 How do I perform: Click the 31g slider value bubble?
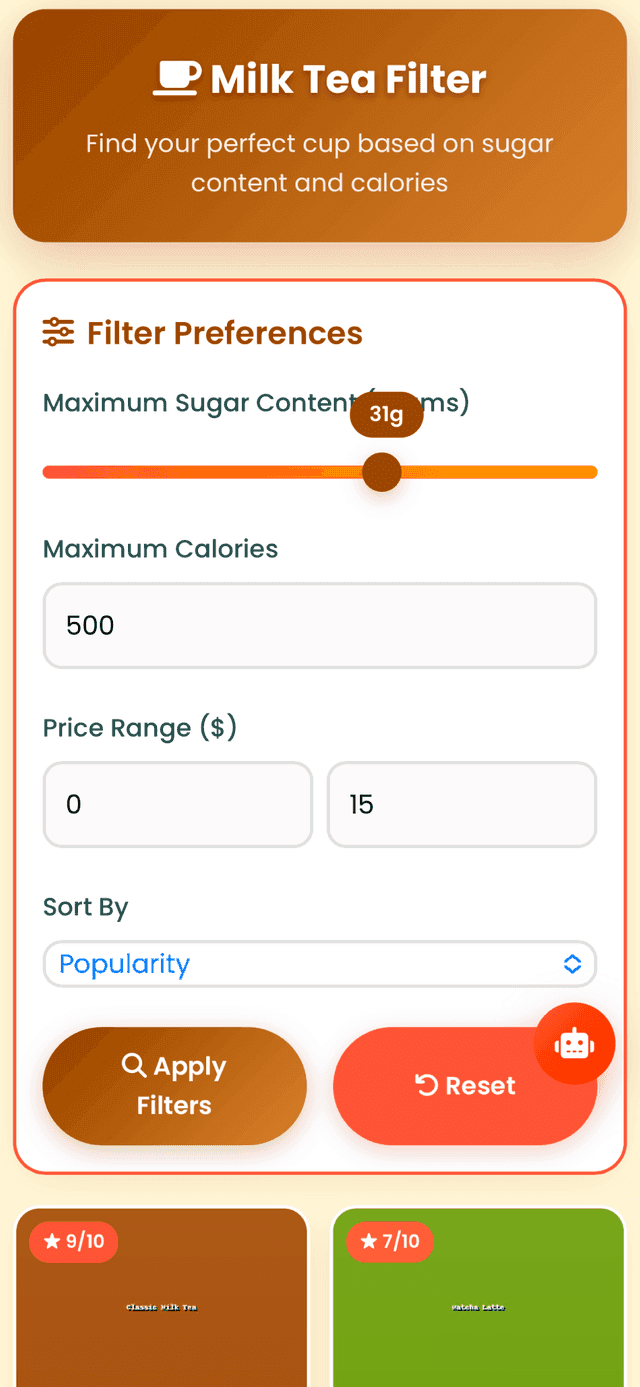point(386,414)
